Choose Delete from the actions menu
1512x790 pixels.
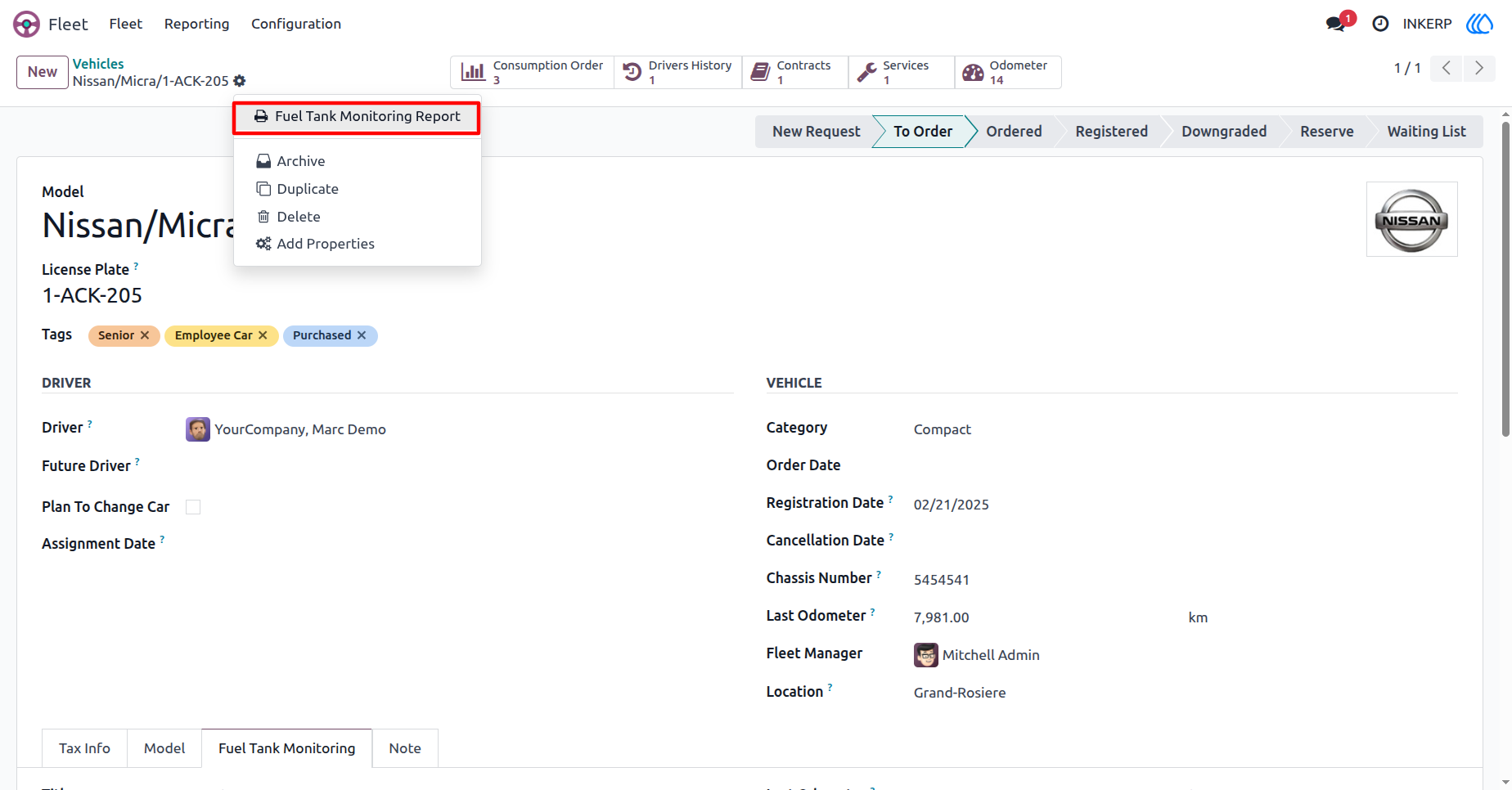pyautogui.click(x=357, y=217)
